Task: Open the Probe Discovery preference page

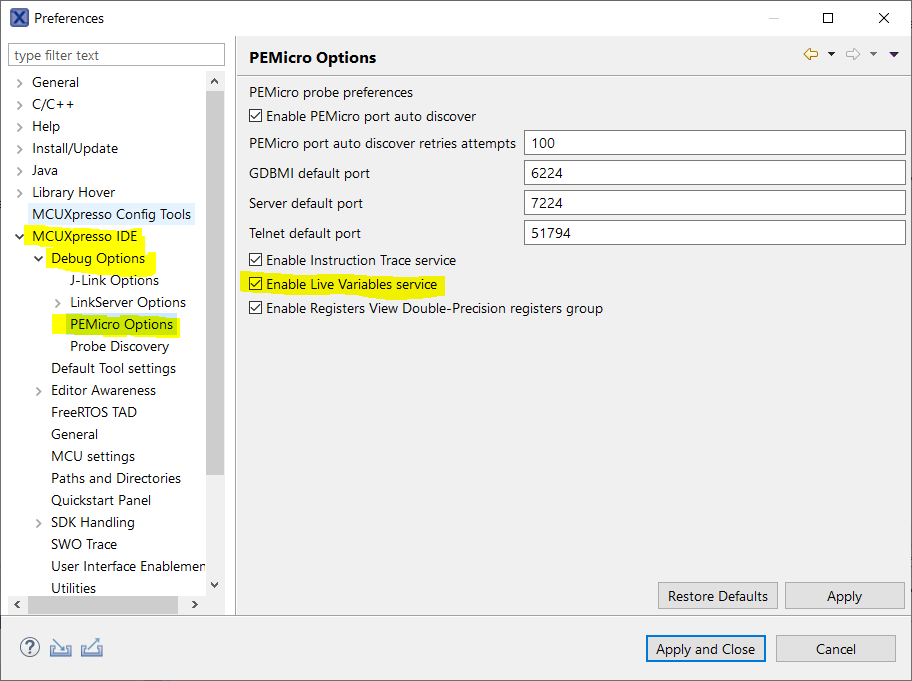Action: pos(119,346)
